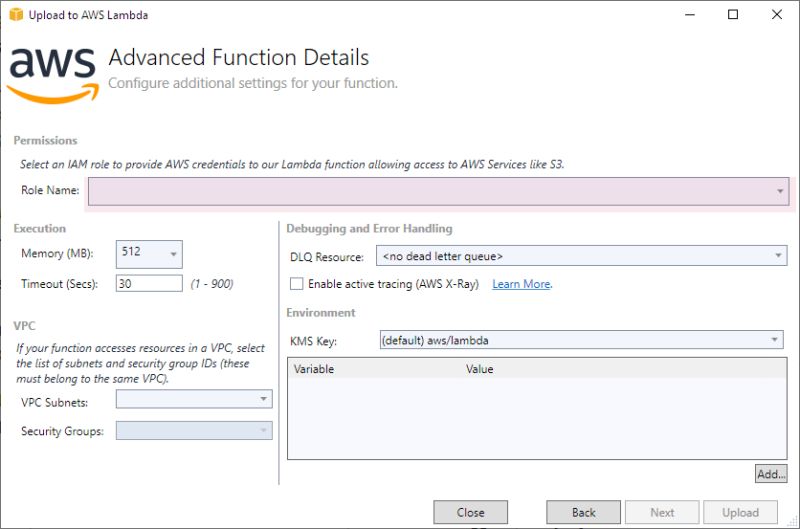Open the DLQ Resource dropdown
Viewport: 800px width, 529px height.
pyautogui.click(x=581, y=256)
